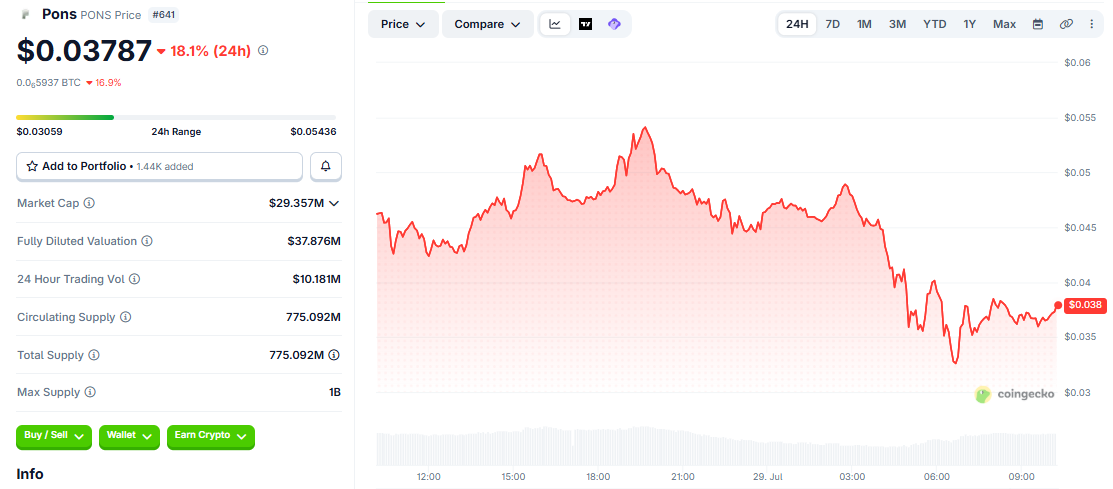Click the Pons coin logo icon

point(26,13)
